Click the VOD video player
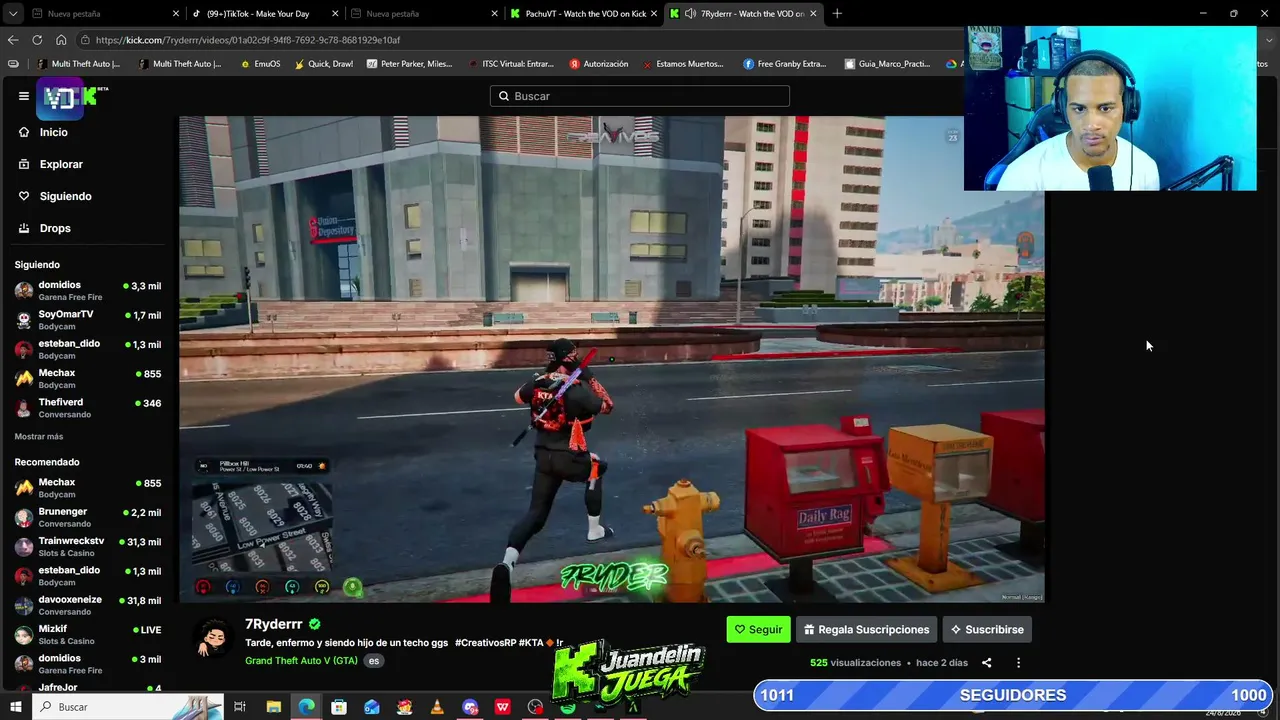 click(612, 359)
